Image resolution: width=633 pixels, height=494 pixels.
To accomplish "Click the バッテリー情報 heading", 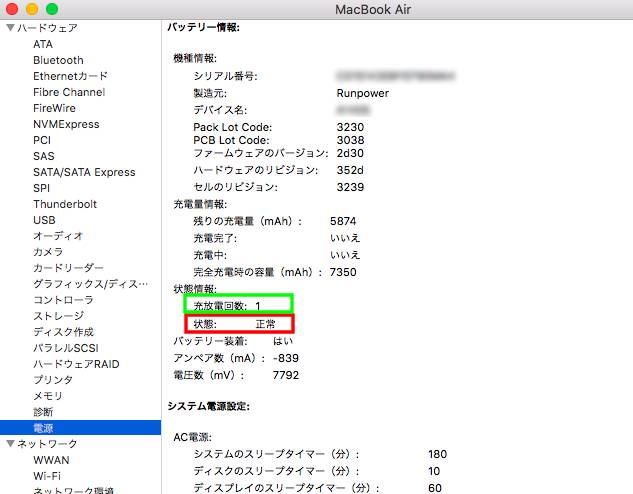I will click(x=203, y=27).
